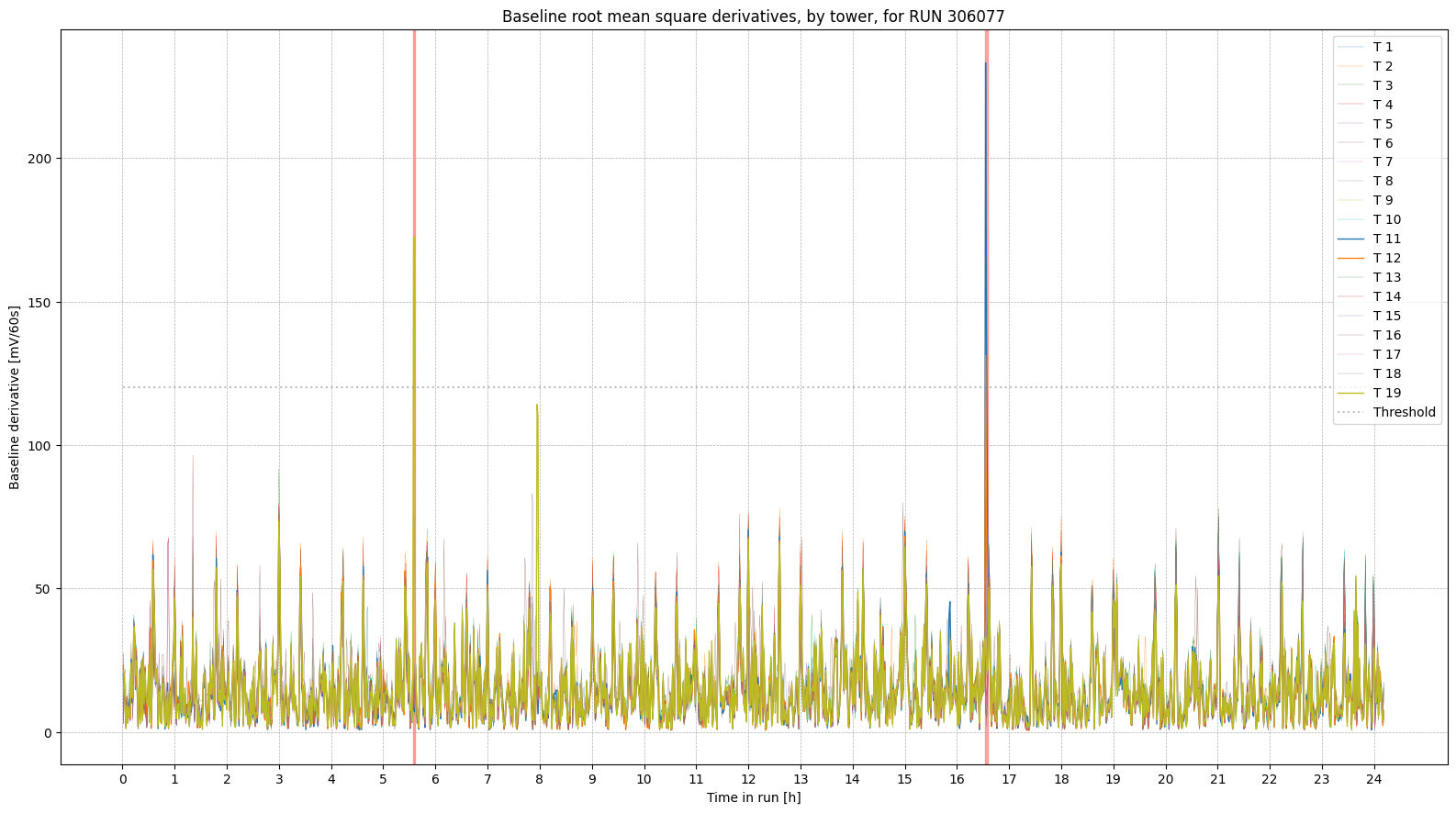Click the T 19 legend entry
The height and width of the screenshot is (813, 1456).
pos(1386,393)
